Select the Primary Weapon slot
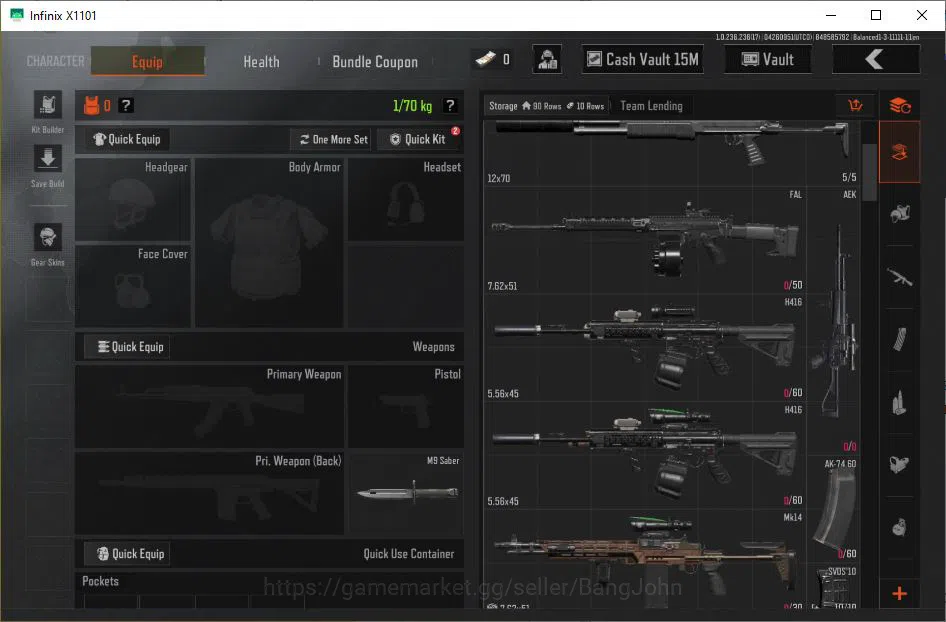 pyautogui.click(x=209, y=406)
